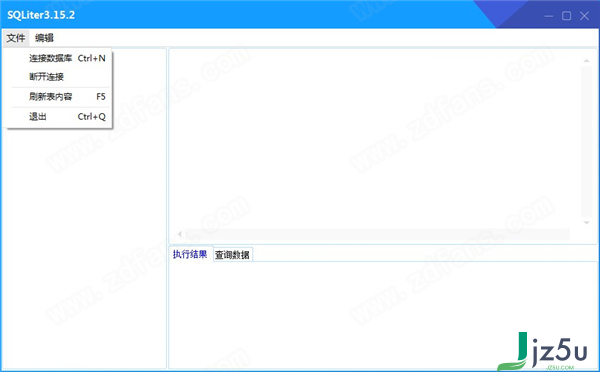Open the 文件 menu
The height and width of the screenshot is (372, 600).
[16, 38]
